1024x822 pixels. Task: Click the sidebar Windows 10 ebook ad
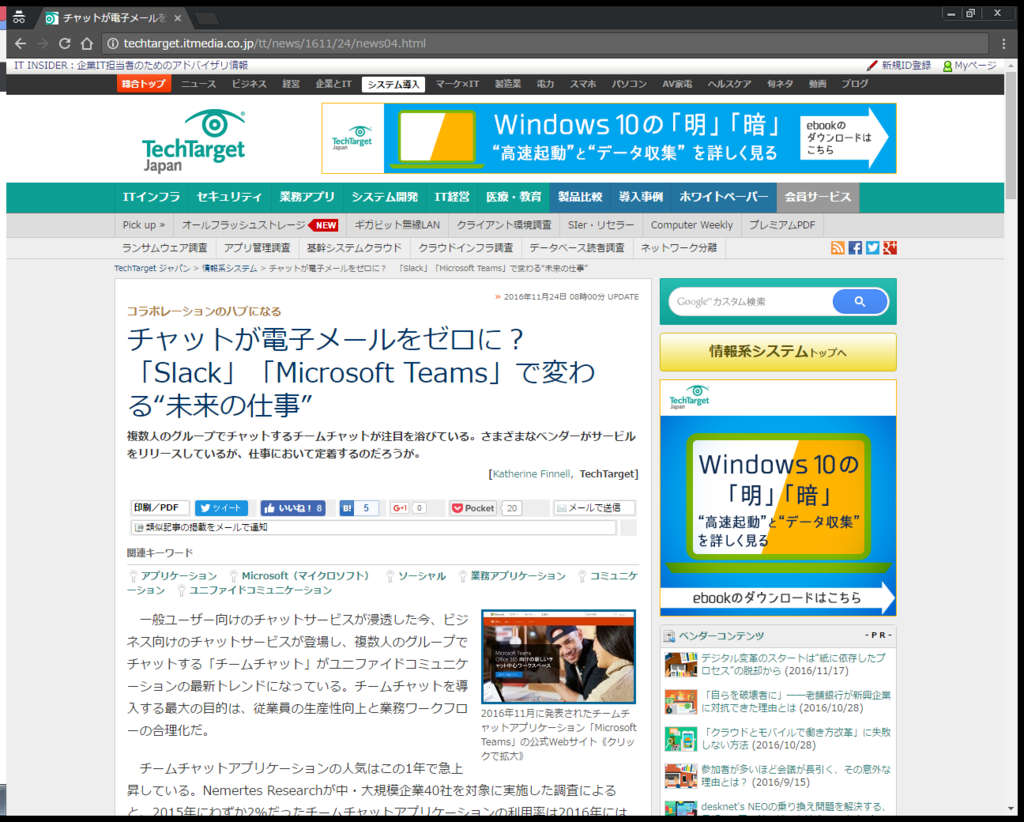click(778, 498)
